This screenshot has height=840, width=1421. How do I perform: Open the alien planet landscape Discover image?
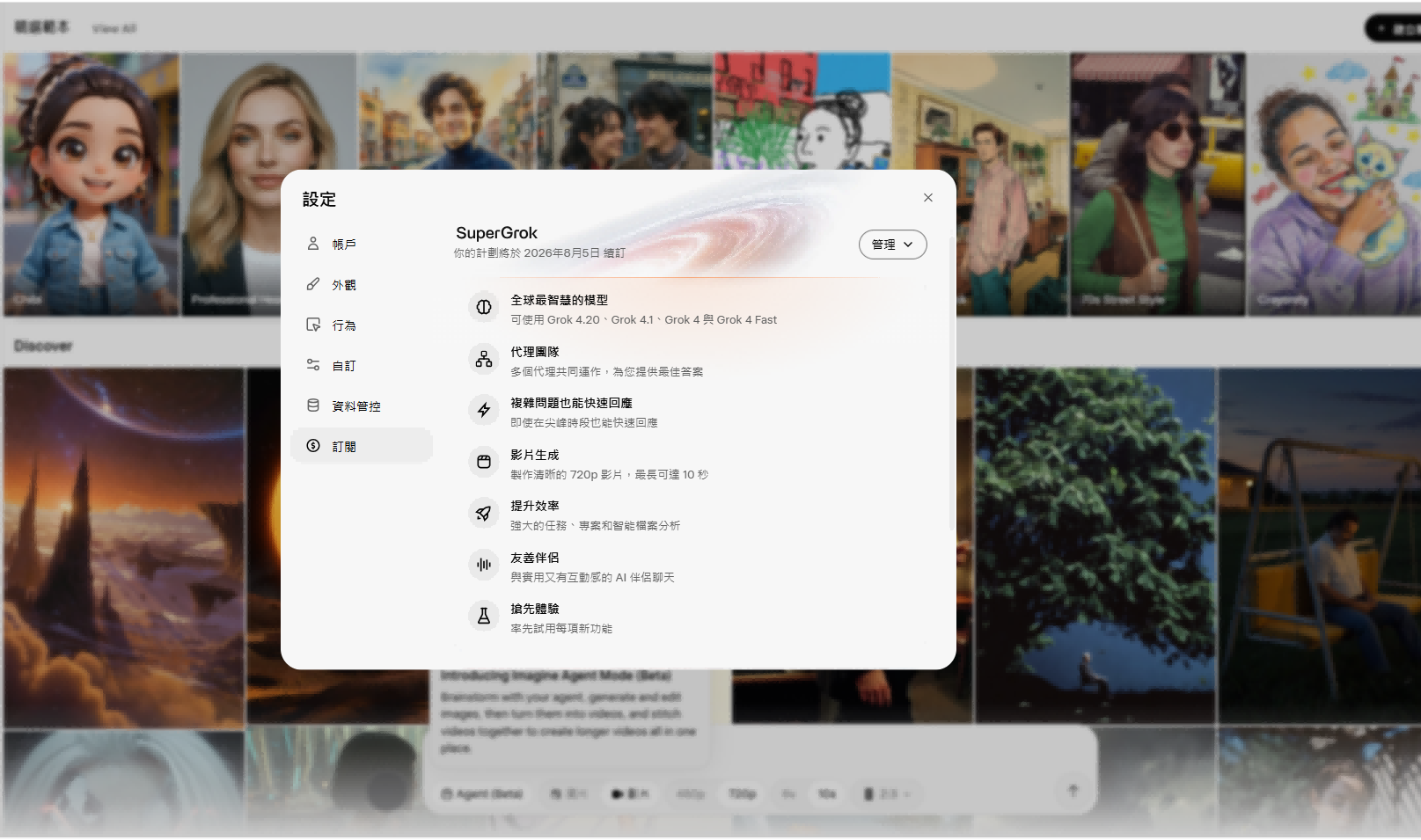(124, 548)
